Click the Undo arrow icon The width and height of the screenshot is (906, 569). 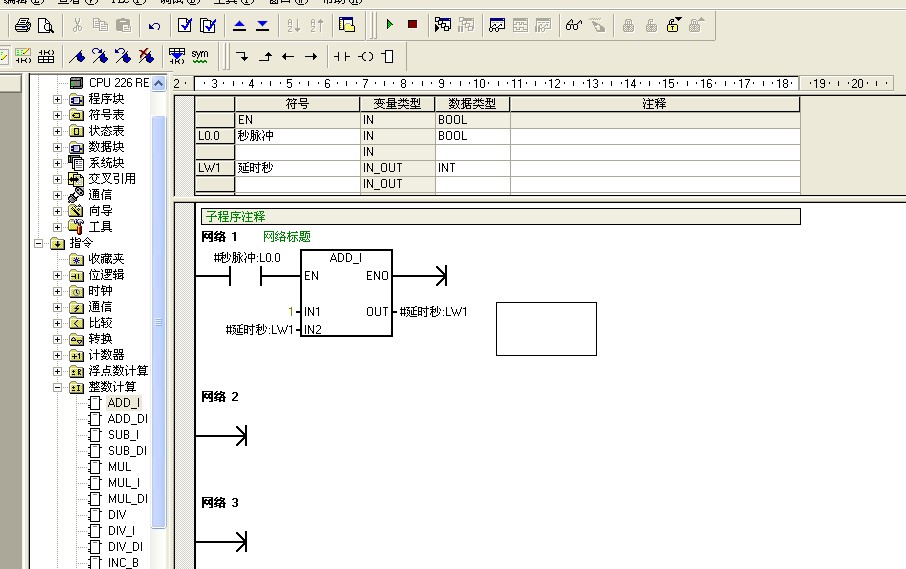(154, 25)
